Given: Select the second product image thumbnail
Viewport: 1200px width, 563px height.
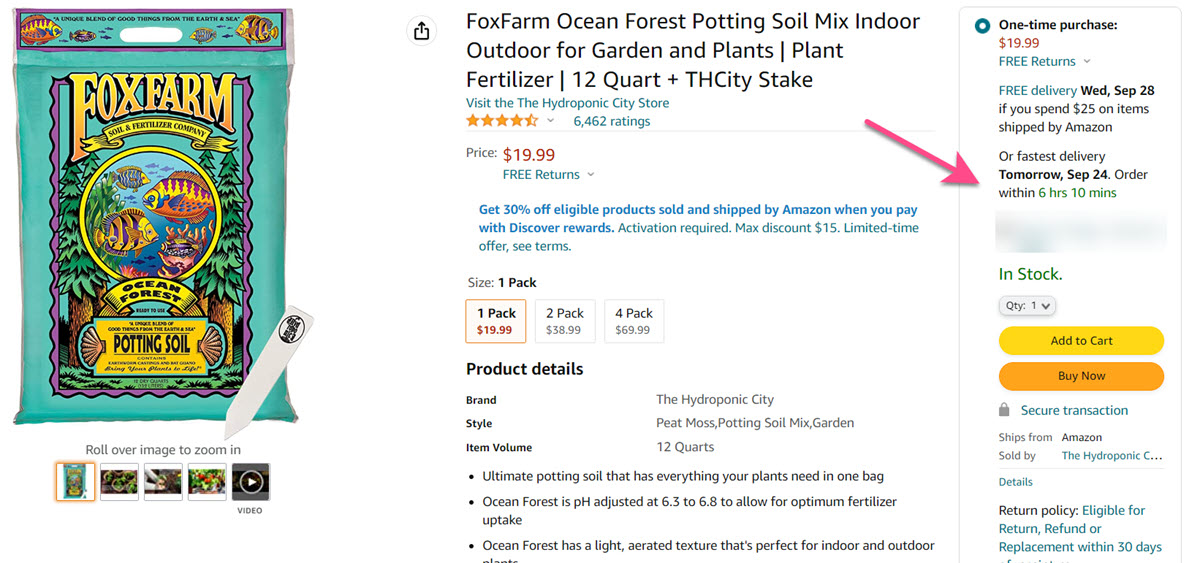Looking at the screenshot, I should coord(119,482).
